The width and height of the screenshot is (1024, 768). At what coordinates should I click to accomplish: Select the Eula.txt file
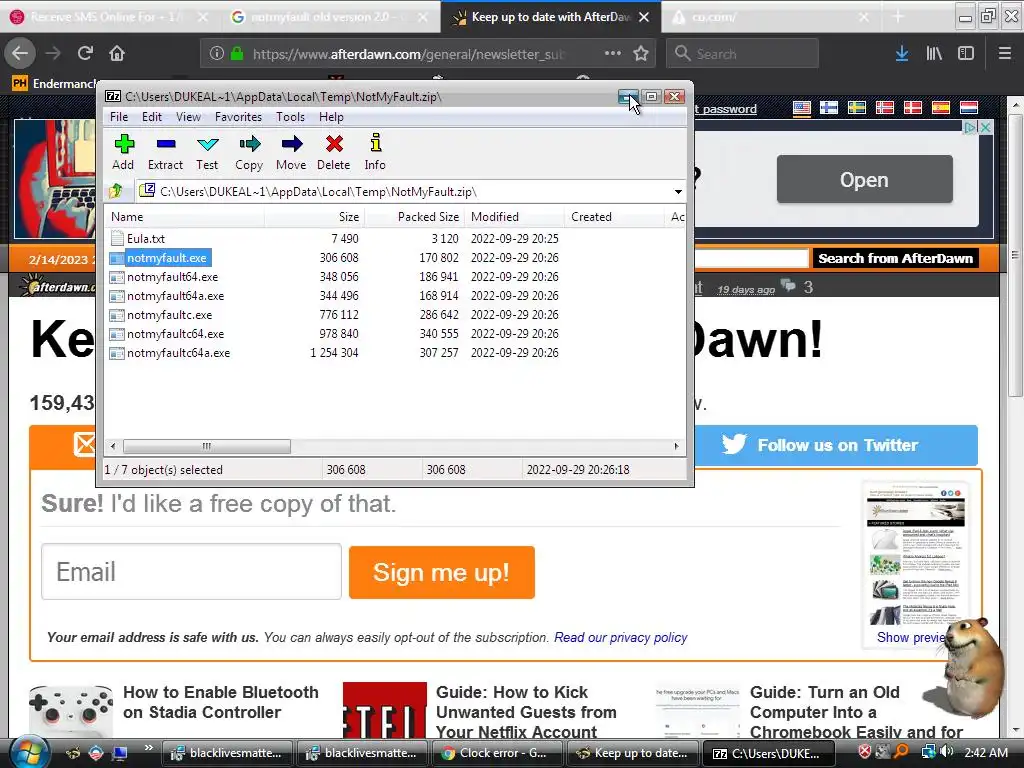pyautogui.click(x=146, y=238)
